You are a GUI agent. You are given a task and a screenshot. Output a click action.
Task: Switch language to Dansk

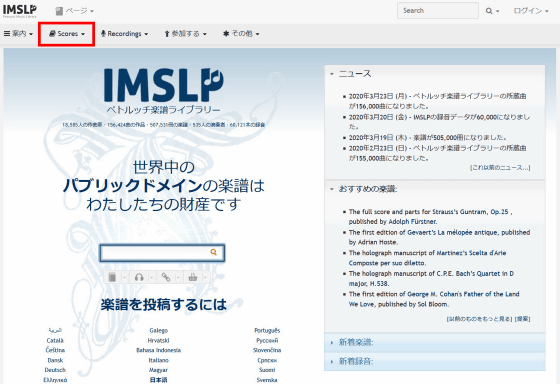55,360
